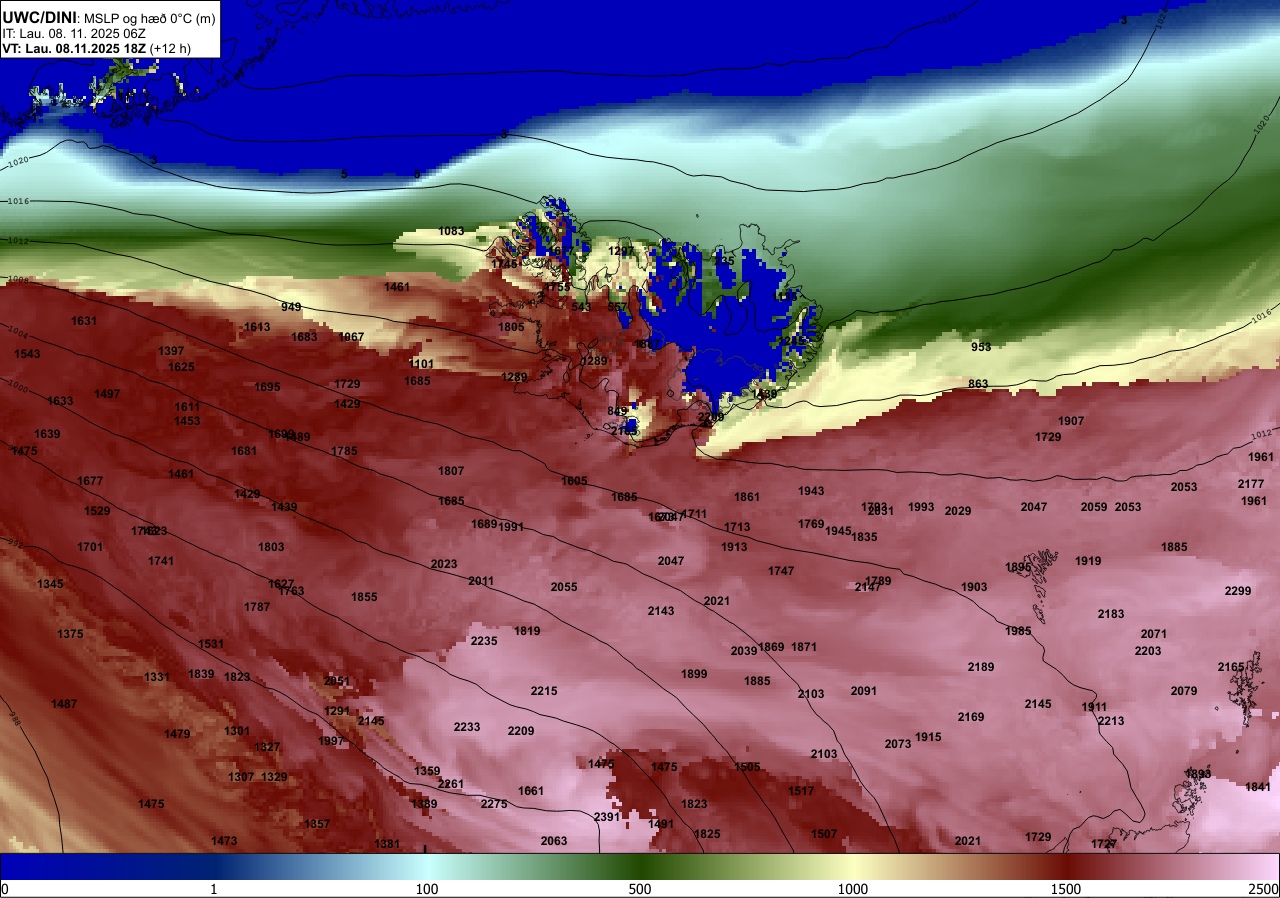
Task: Click the map value 2055
Action: tap(564, 587)
